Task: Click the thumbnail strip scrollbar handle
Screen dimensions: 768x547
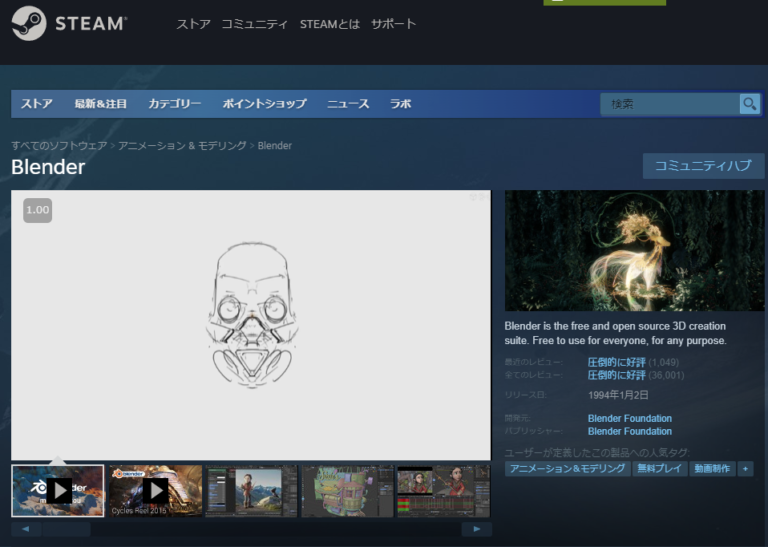Action: [x=67, y=529]
